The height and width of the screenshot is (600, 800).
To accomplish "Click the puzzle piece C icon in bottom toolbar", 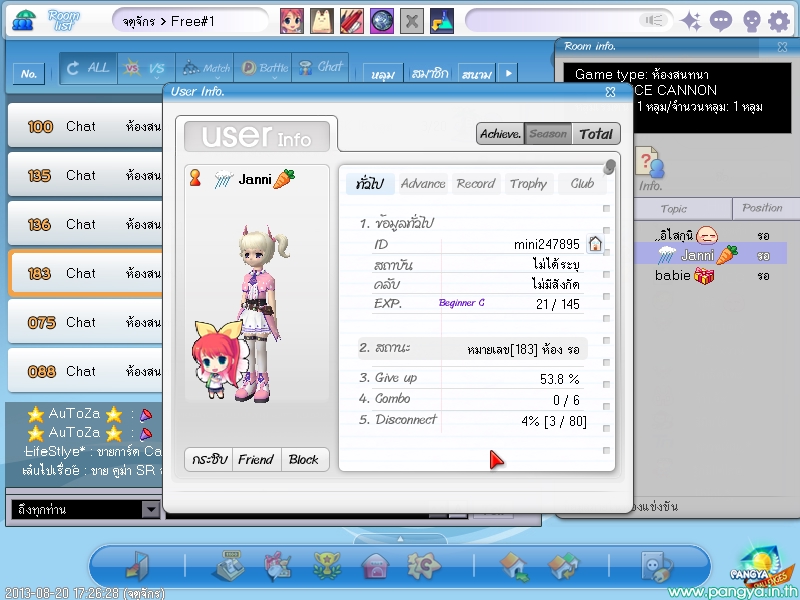I will pyautogui.click(x=424, y=566).
